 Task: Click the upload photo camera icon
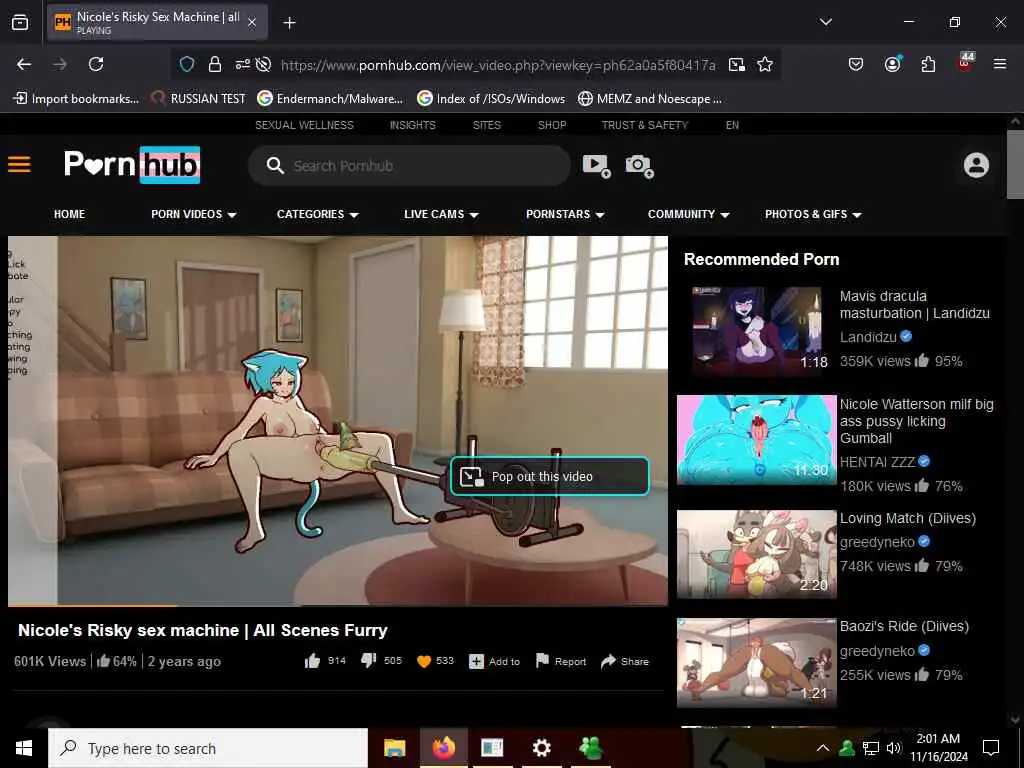[639, 166]
